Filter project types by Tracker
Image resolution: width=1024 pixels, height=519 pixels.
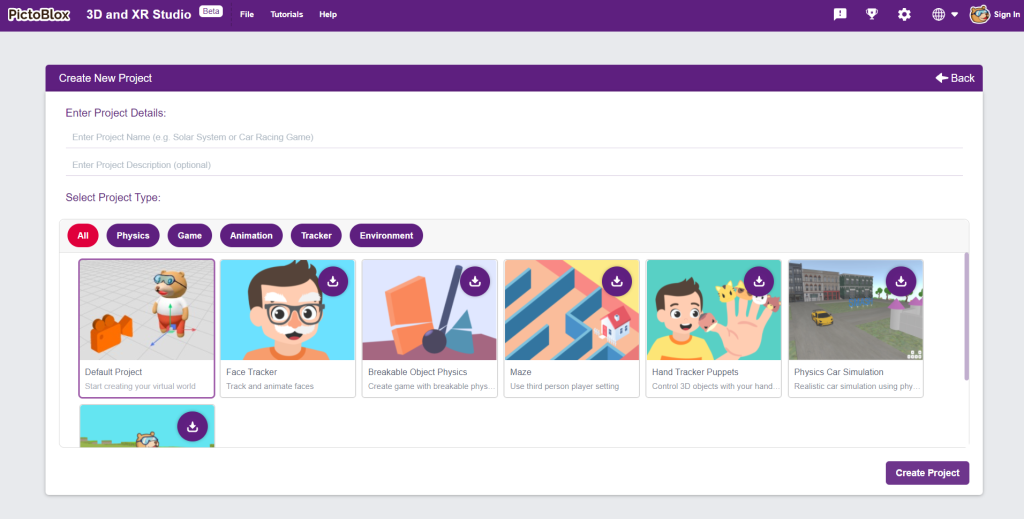(x=316, y=236)
